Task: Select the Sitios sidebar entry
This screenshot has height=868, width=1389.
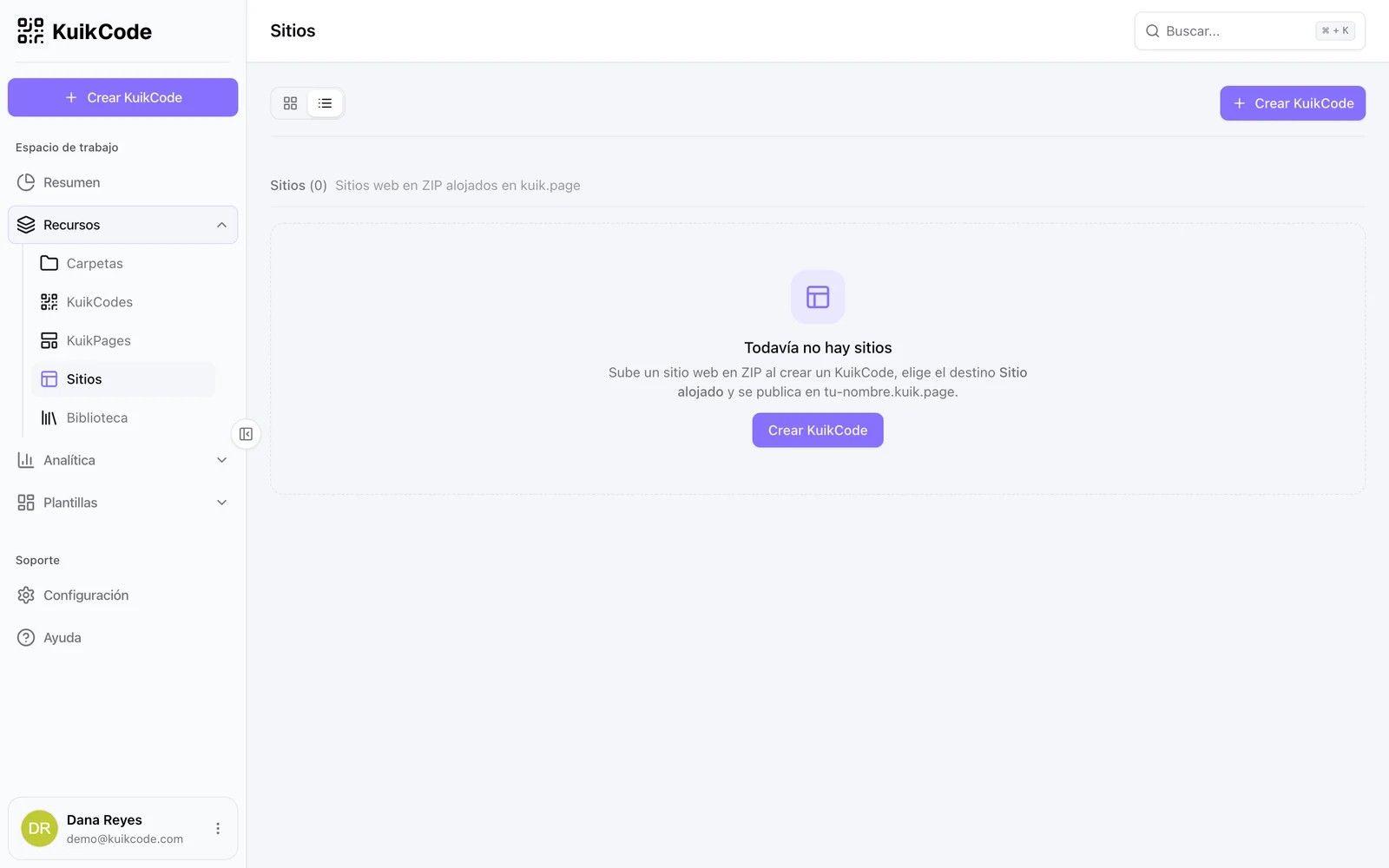Action: click(x=122, y=379)
